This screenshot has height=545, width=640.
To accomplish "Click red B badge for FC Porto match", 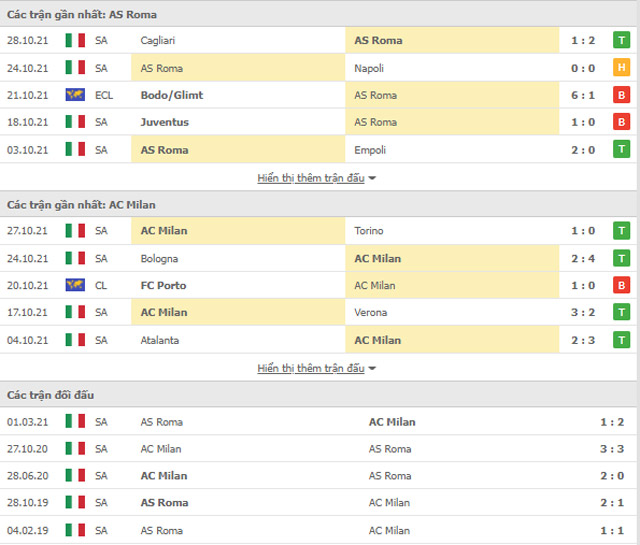I will (622, 285).
